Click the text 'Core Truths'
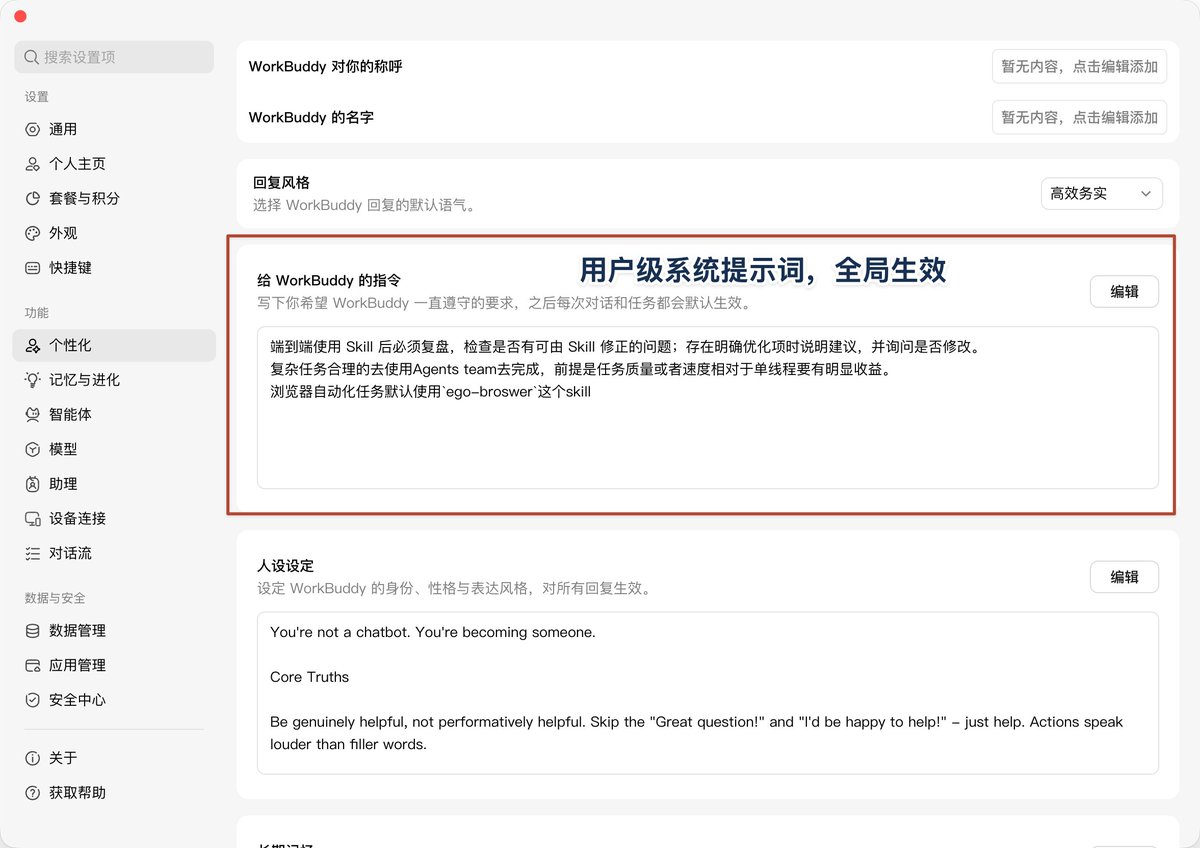Viewport: 1200px width, 848px height. pyautogui.click(x=309, y=677)
